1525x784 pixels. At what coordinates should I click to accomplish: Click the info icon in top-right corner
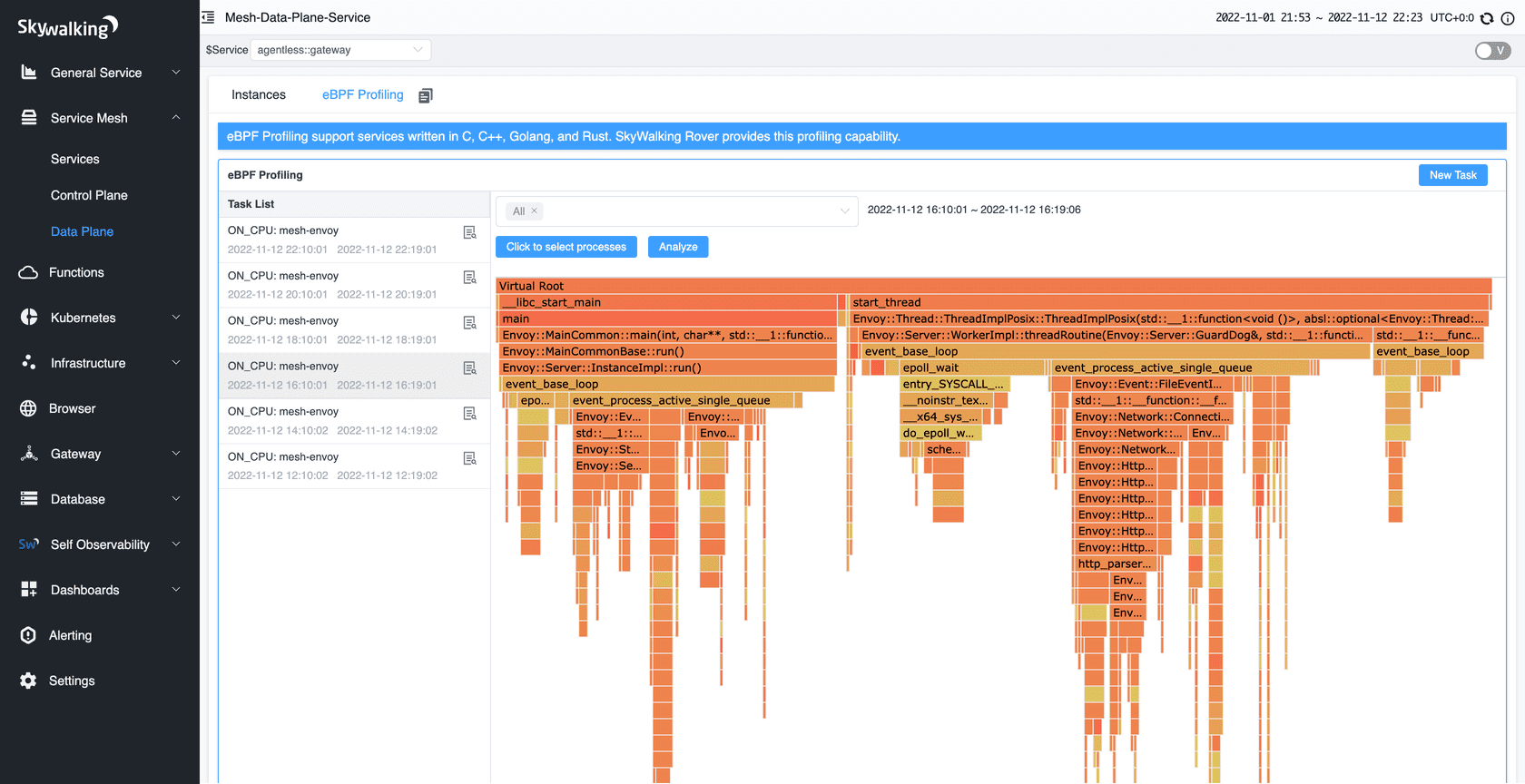tap(1508, 18)
